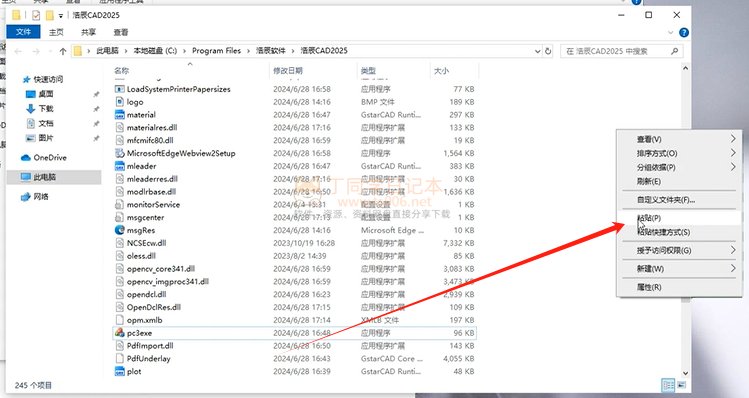Open the 文件 ribbon tab

tap(23, 32)
